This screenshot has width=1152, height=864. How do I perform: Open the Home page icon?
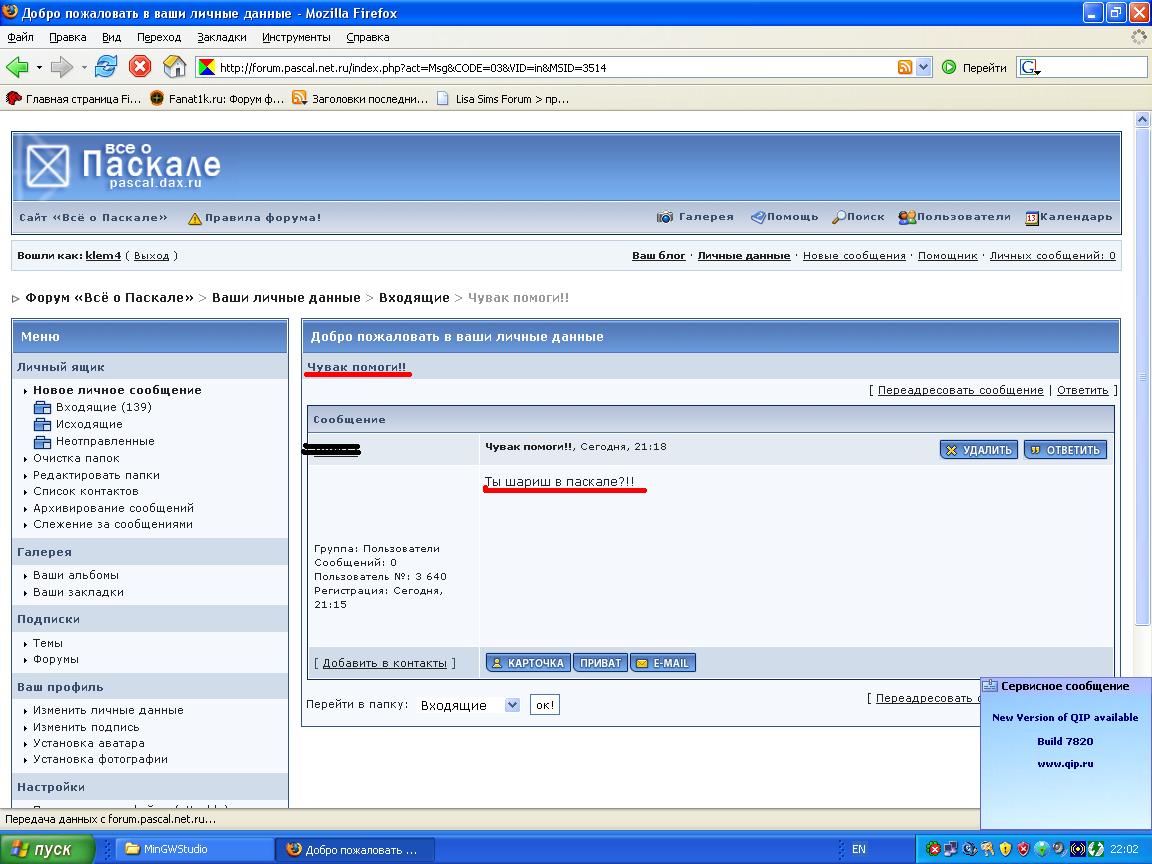[x=174, y=67]
